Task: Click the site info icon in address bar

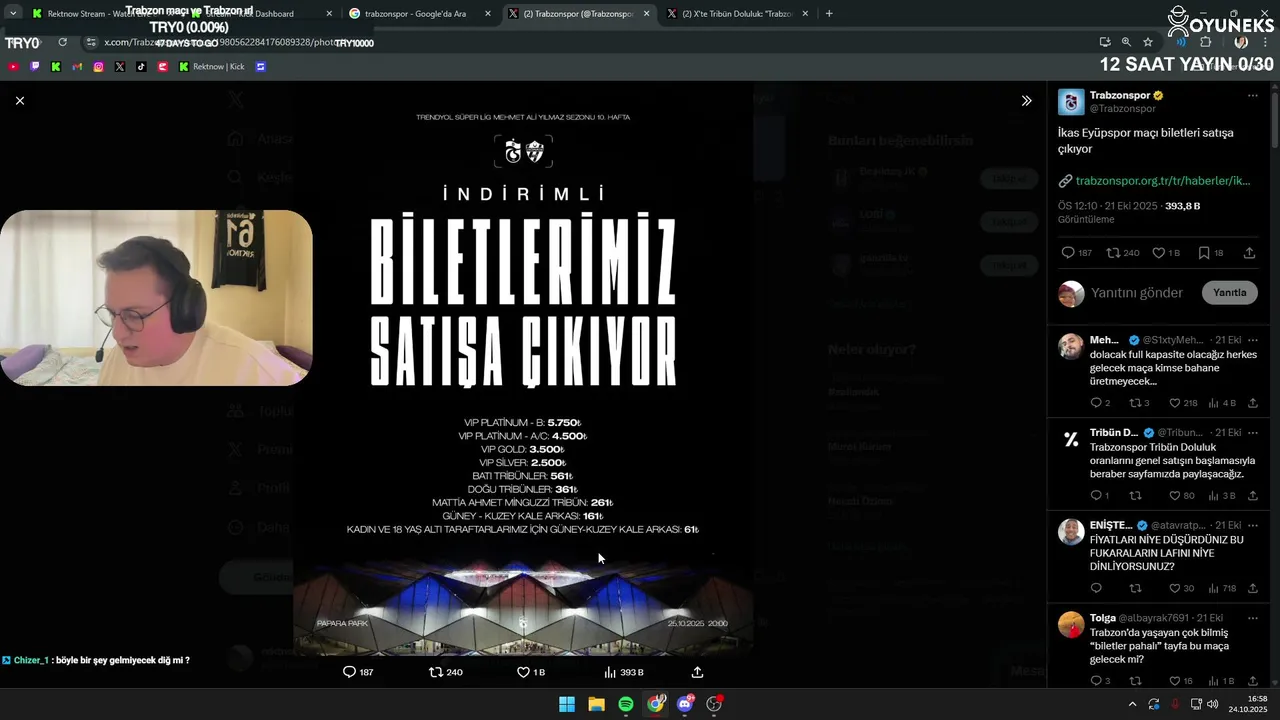Action: pyautogui.click(x=91, y=42)
